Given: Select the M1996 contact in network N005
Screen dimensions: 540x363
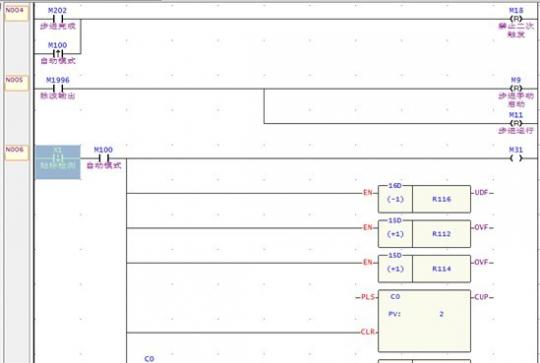Looking at the screenshot, I should point(58,89).
